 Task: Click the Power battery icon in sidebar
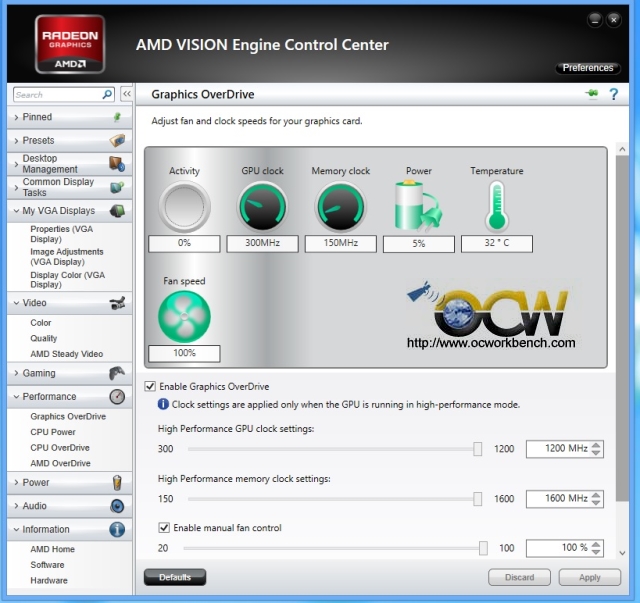coord(117,483)
